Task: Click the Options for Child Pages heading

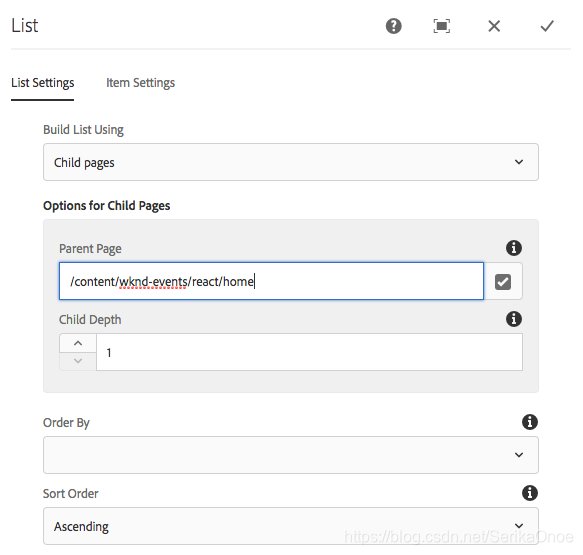Action: tap(107, 206)
